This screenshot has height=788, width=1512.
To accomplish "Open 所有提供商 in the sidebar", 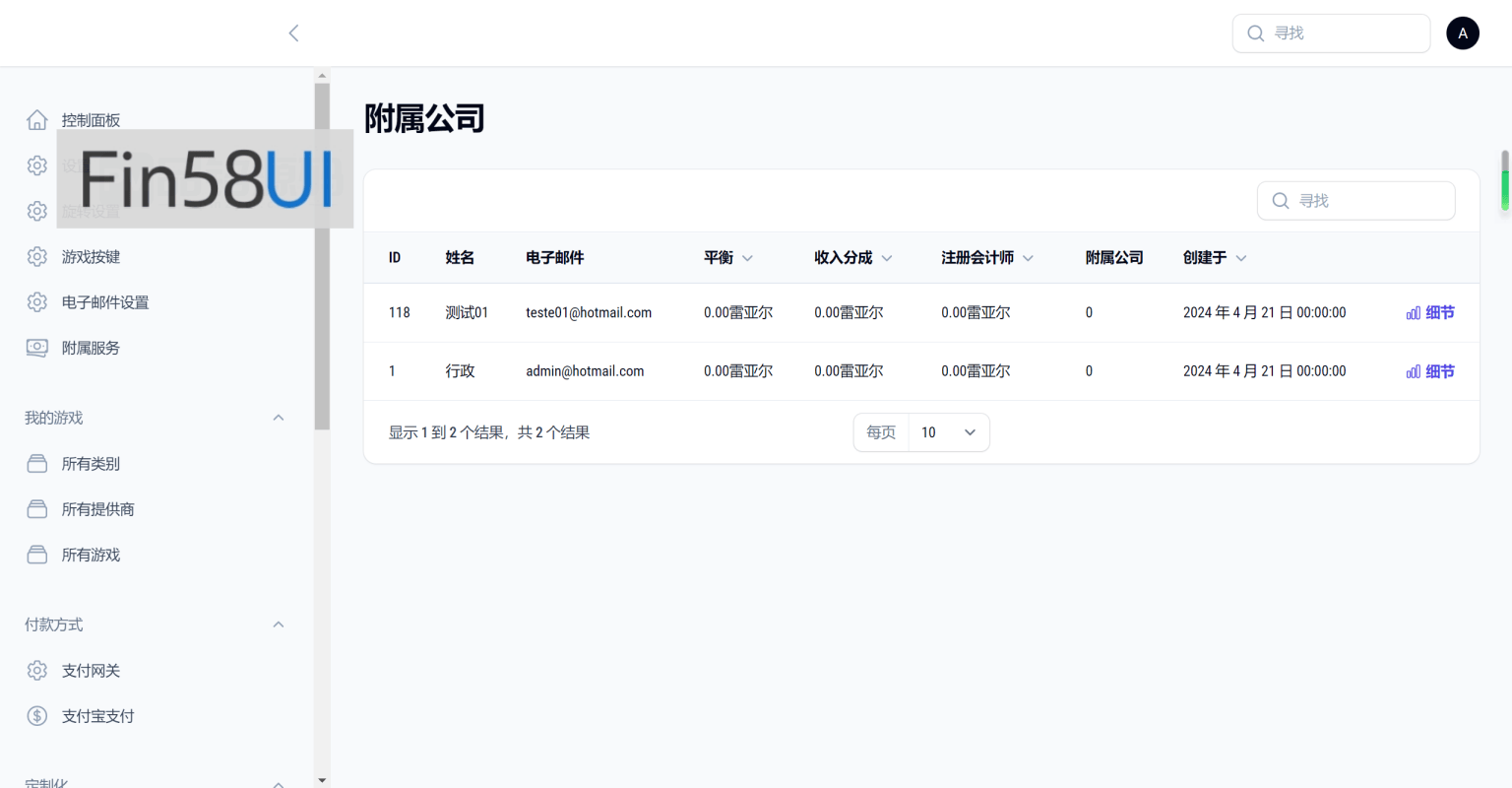I will tap(97, 509).
